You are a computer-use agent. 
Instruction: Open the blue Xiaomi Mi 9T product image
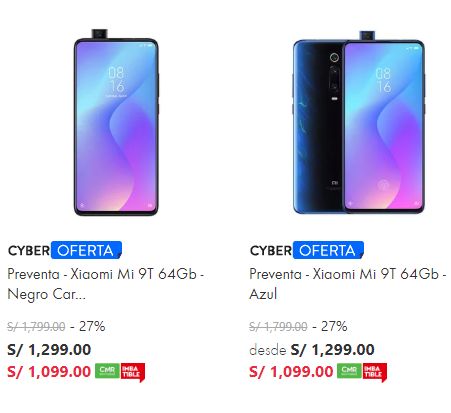pyautogui.click(x=359, y=122)
